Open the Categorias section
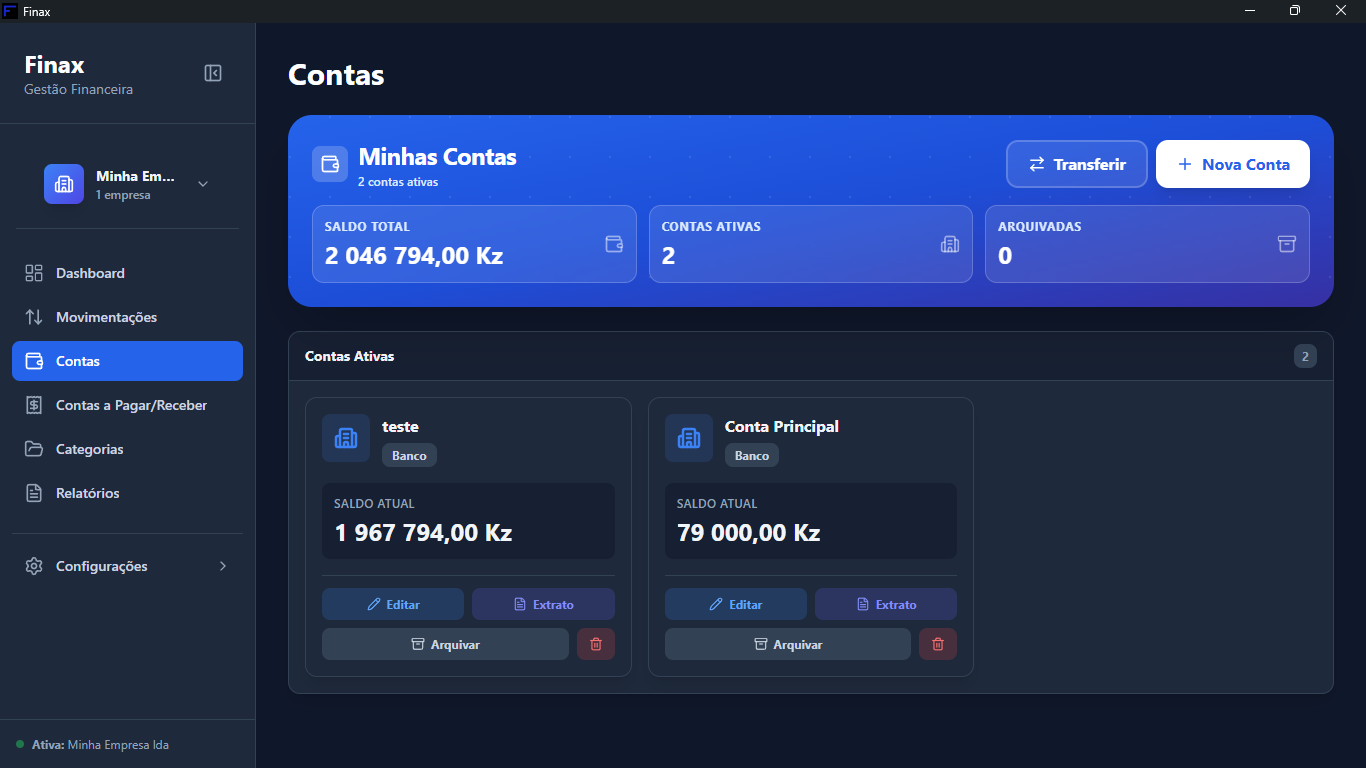The height and width of the screenshot is (768, 1366). pyautogui.click(x=127, y=449)
